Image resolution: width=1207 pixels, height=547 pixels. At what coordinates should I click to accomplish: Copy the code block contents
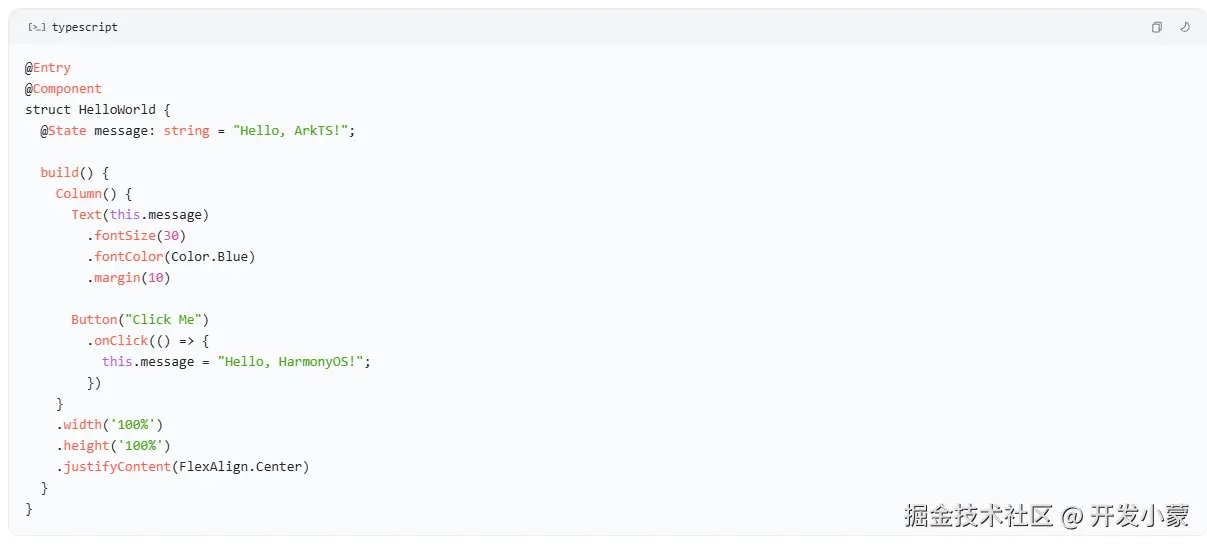tap(1156, 27)
